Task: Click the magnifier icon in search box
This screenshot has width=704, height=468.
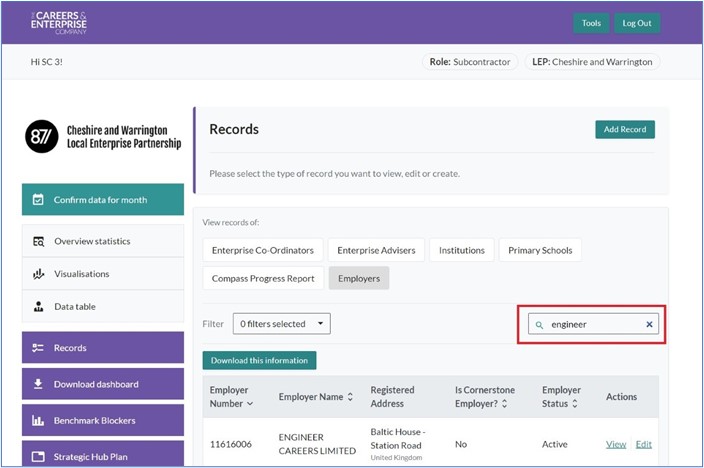Action: click(x=540, y=325)
